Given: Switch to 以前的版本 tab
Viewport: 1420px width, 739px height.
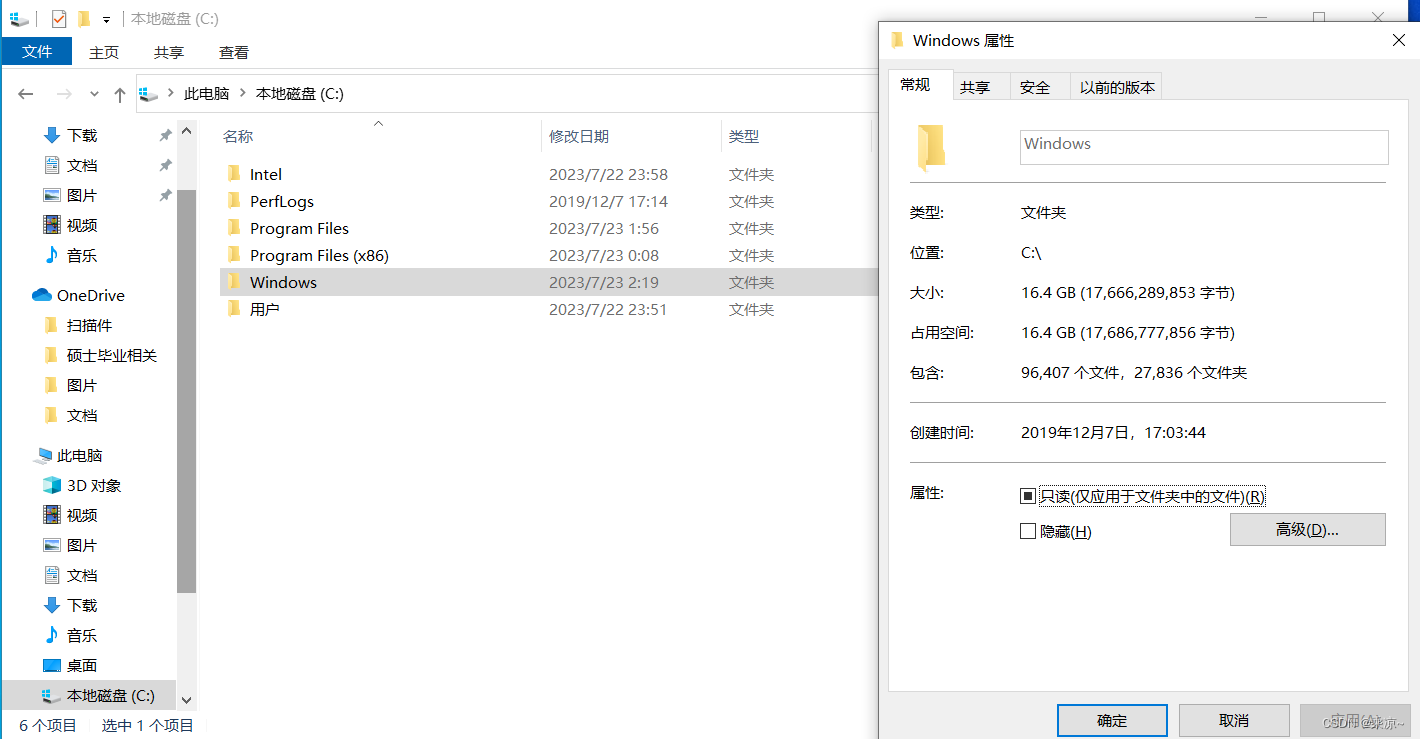Looking at the screenshot, I should click(x=1117, y=87).
